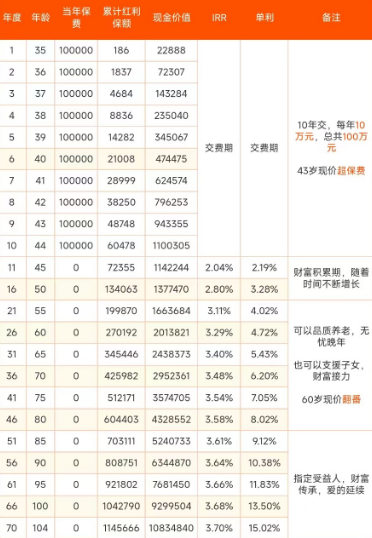Select the 财富积累期 remark cell

[331, 278]
